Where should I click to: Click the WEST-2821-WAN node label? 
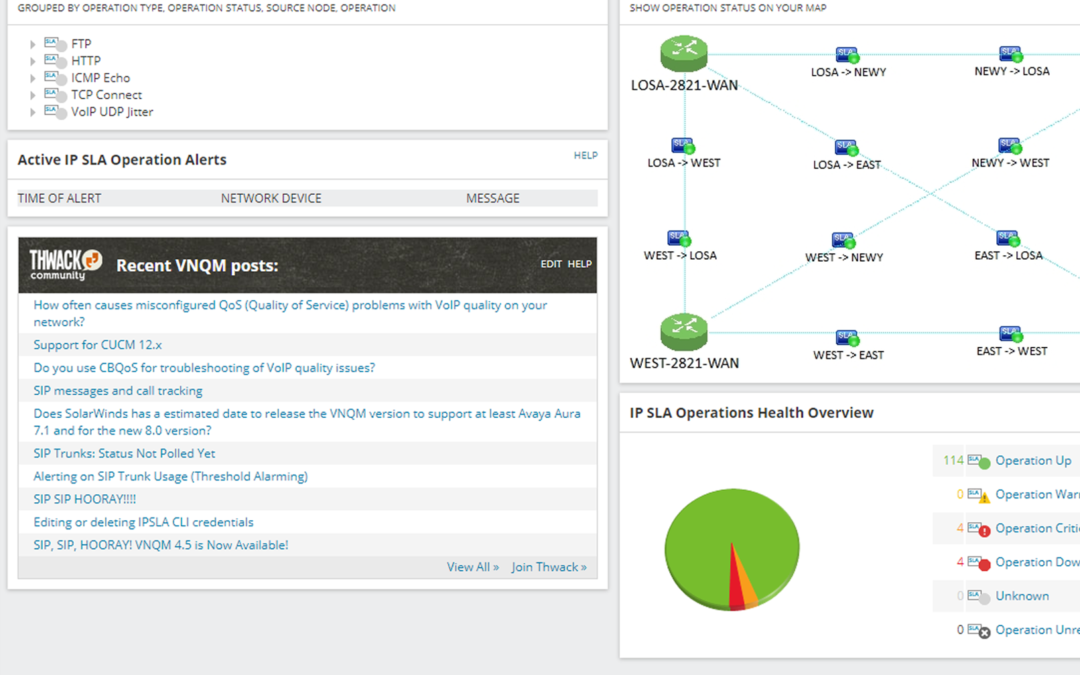(684, 364)
